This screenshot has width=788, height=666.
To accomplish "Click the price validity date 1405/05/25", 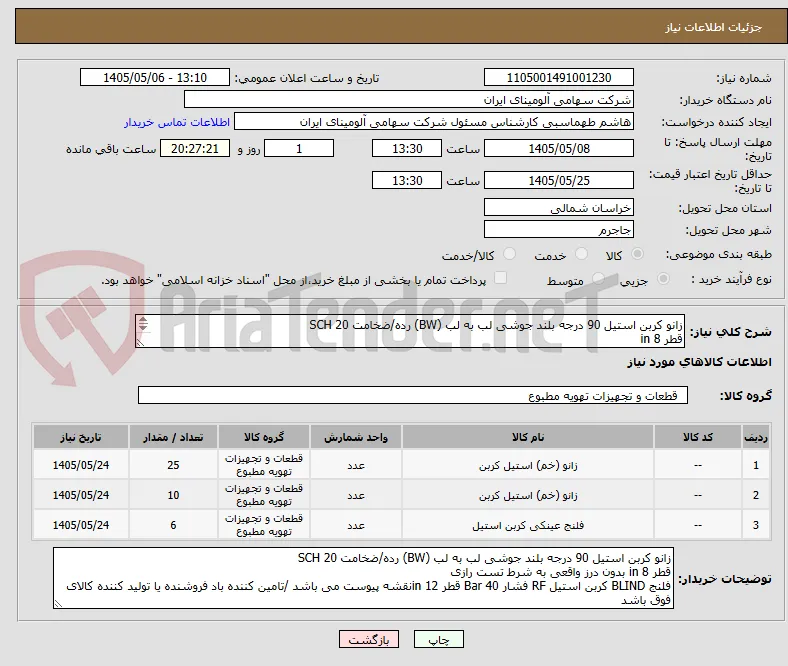I will tap(559, 180).
